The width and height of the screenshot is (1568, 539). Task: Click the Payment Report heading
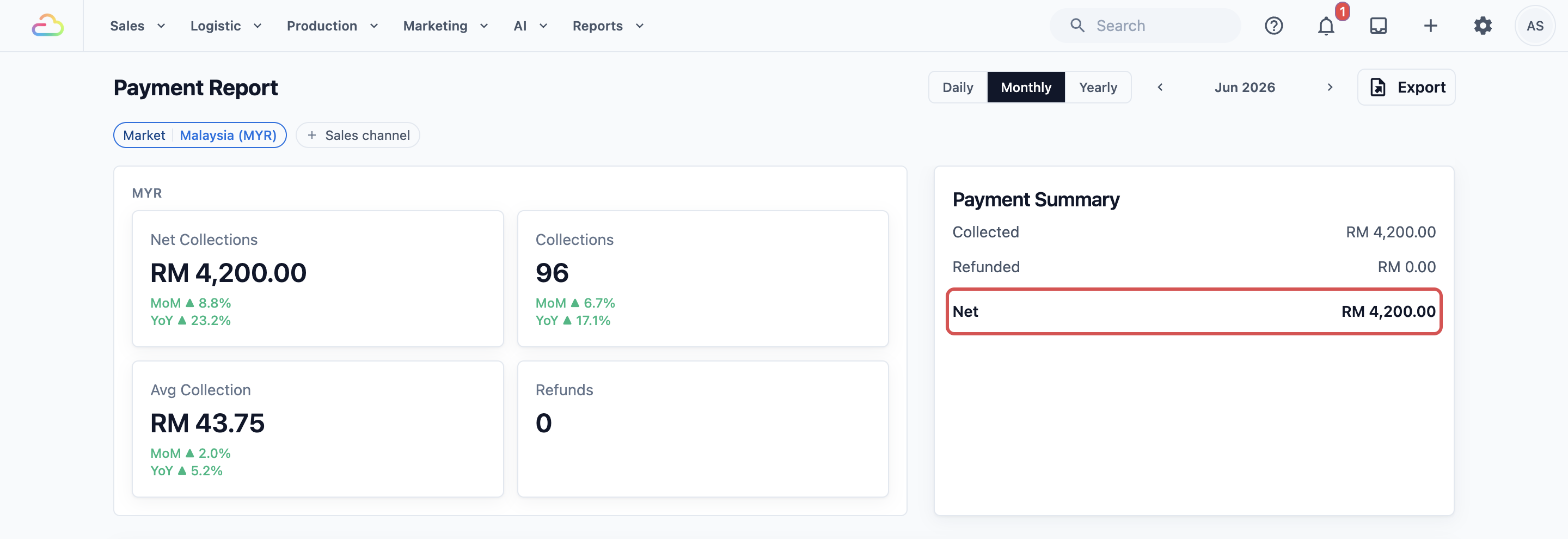pos(195,88)
